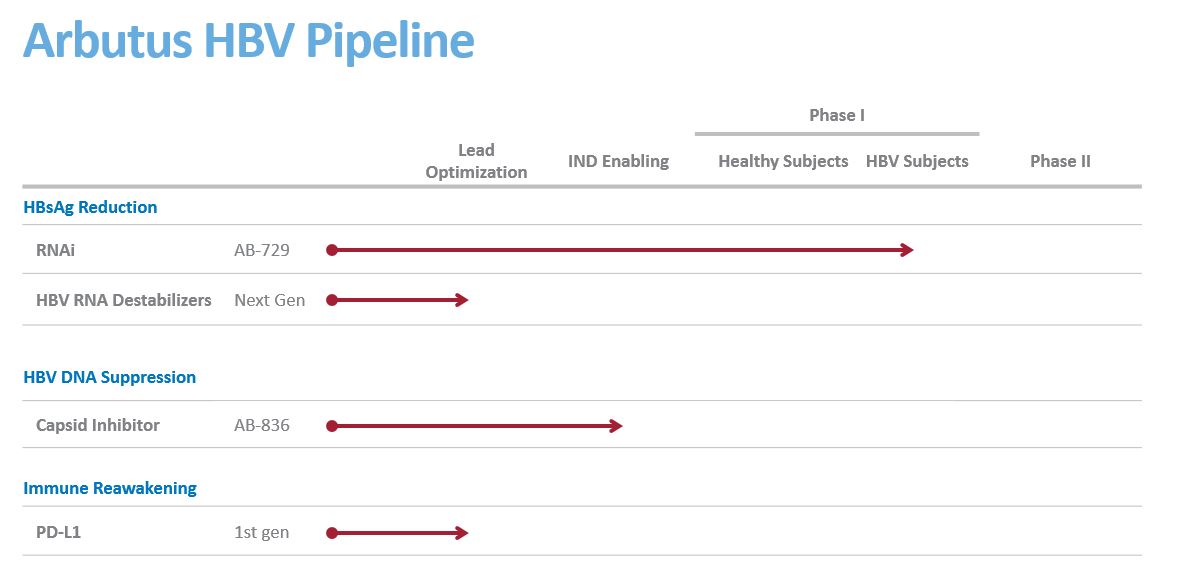Click the arrowhead of the AB-836 line

pyautogui.click(x=616, y=426)
